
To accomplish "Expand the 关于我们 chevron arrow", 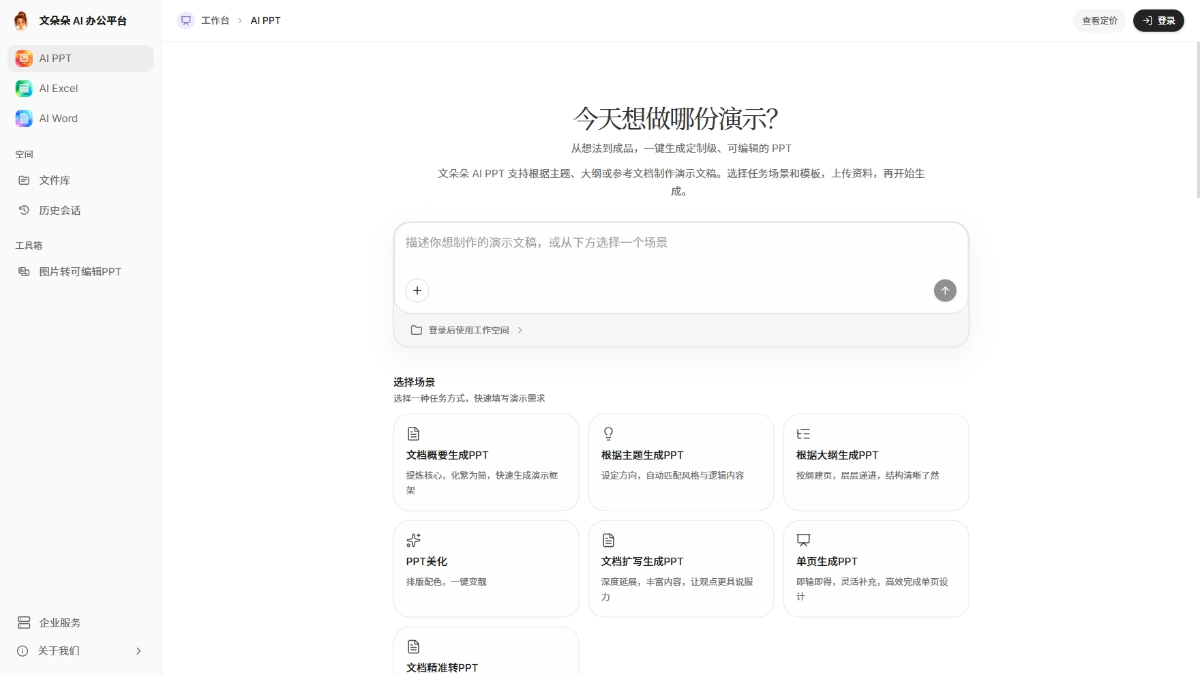I will [x=138, y=651].
